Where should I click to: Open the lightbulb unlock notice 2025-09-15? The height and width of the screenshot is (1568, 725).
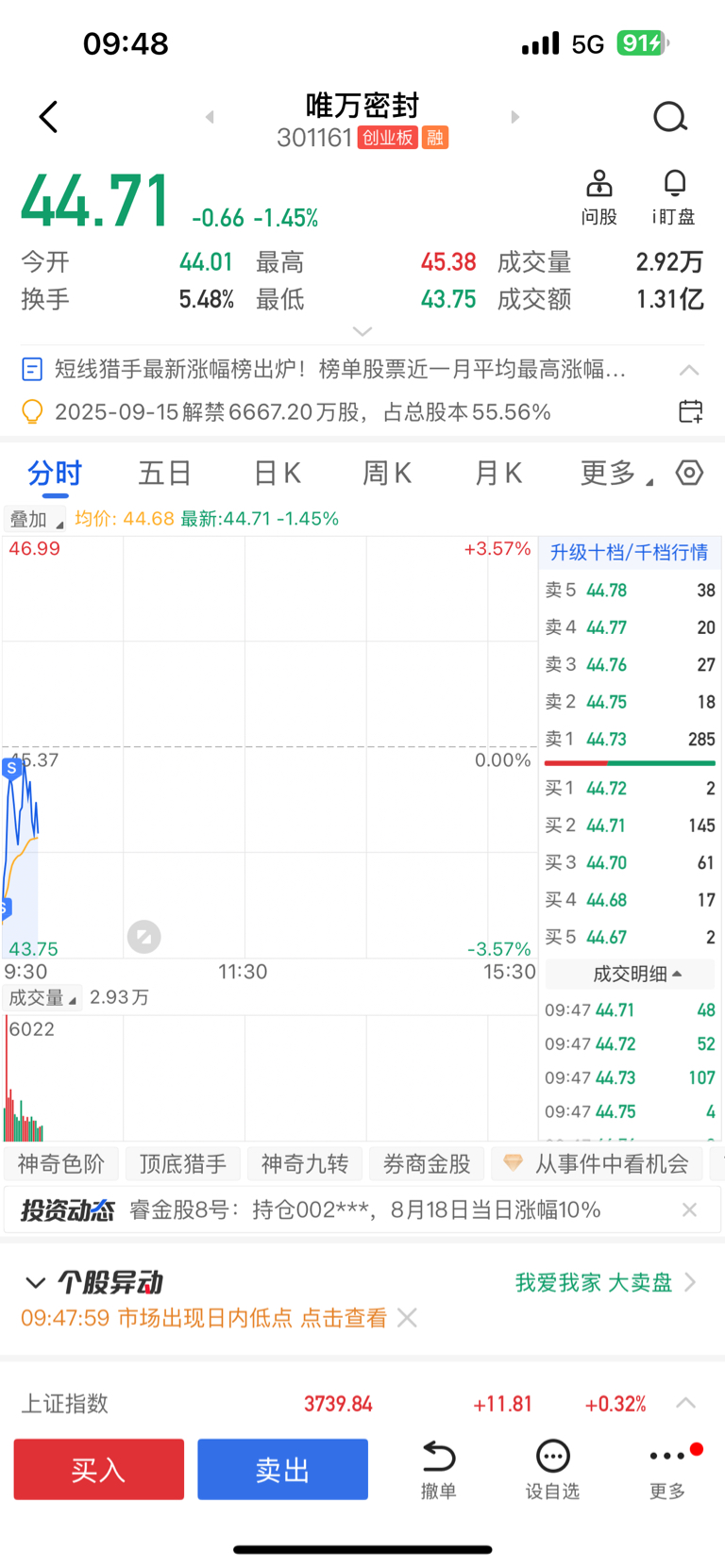click(302, 412)
